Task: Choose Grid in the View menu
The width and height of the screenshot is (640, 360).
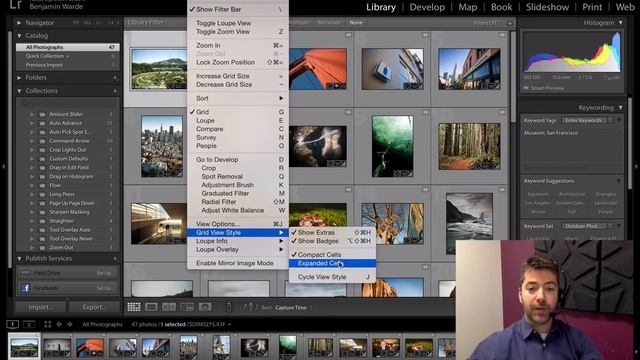Action: point(238,112)
